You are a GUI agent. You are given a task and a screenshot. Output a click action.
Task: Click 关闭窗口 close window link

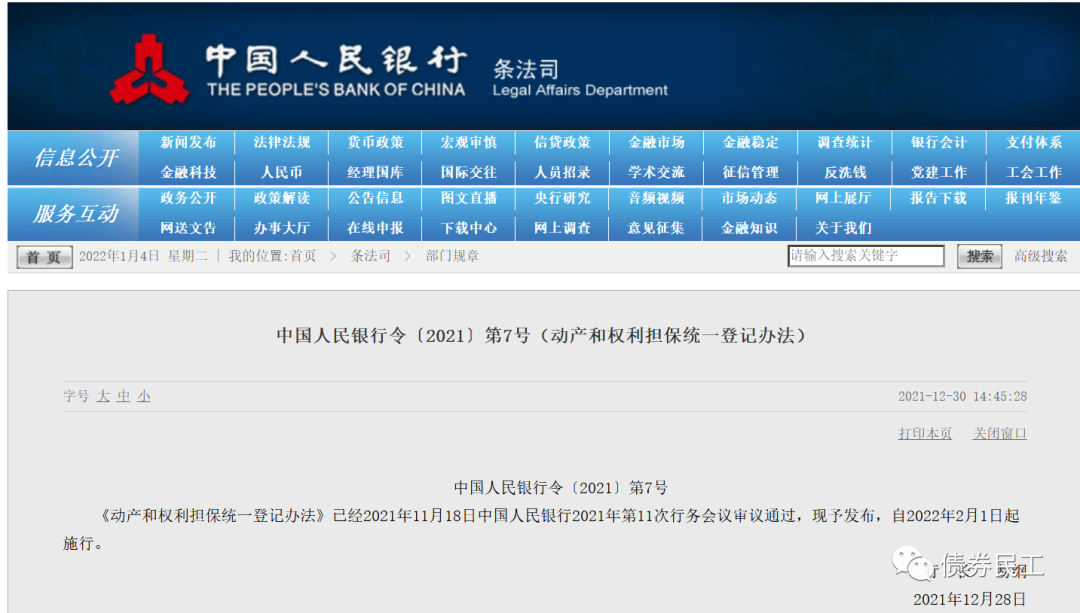tap(1000, 434)
